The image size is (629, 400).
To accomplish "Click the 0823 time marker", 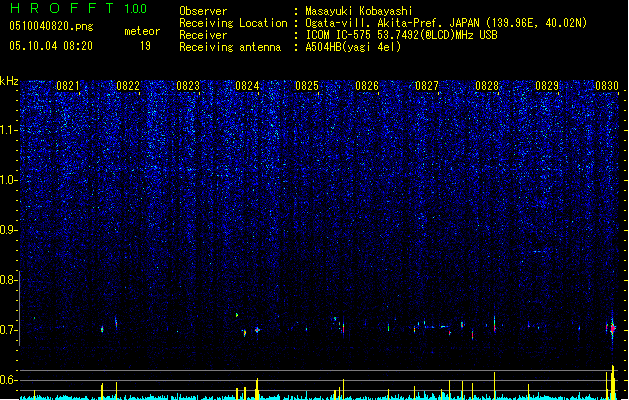I will (188, 86).
